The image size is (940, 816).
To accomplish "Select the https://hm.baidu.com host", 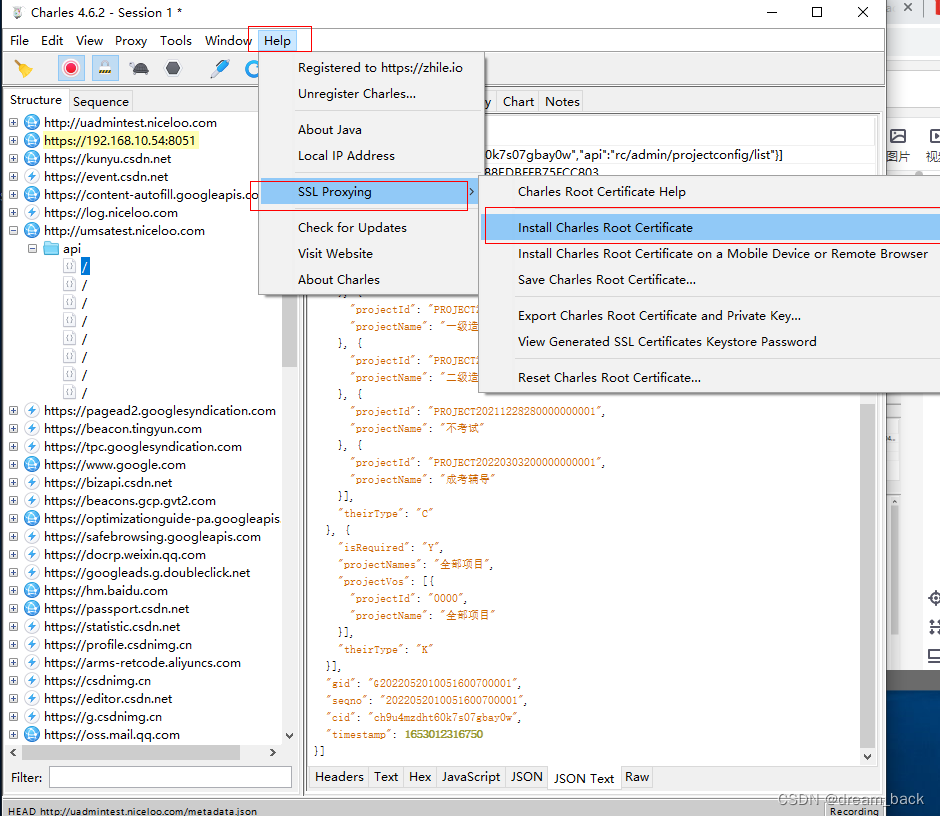I will tap(106, 591).
